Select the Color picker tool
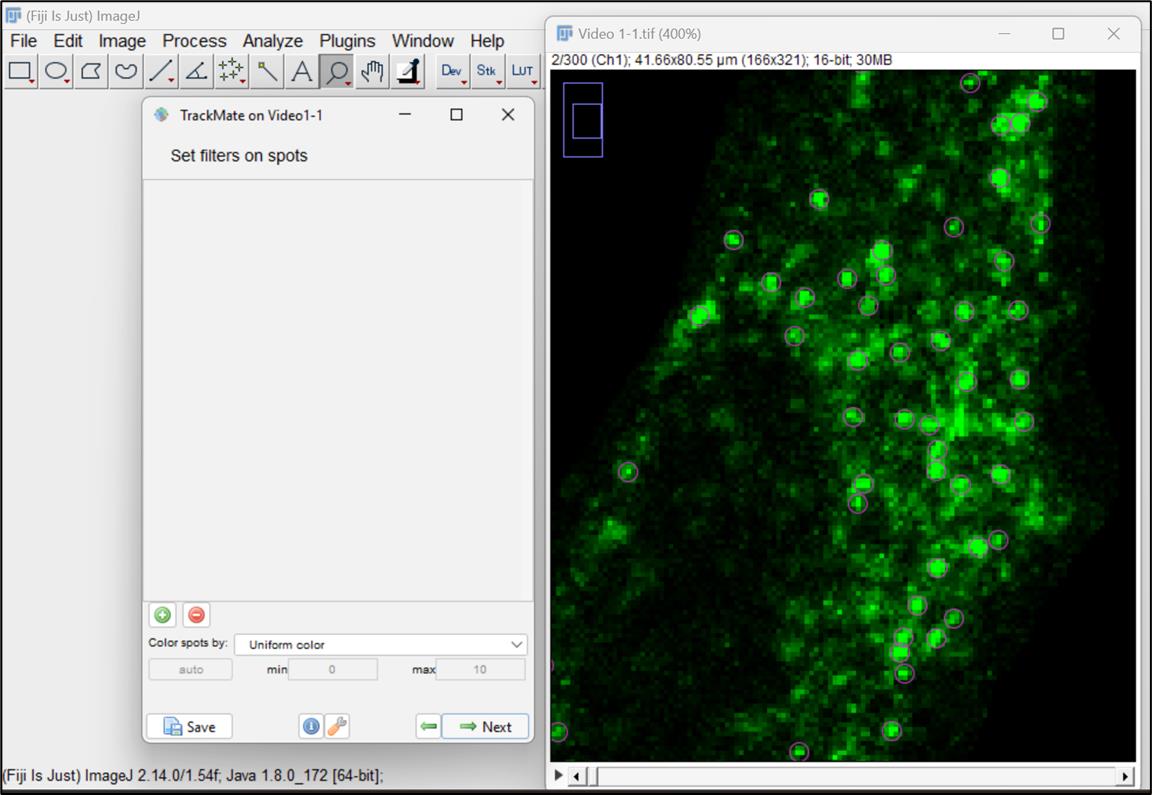Viewport: 1152px width, 795px height. click(408, 71)
